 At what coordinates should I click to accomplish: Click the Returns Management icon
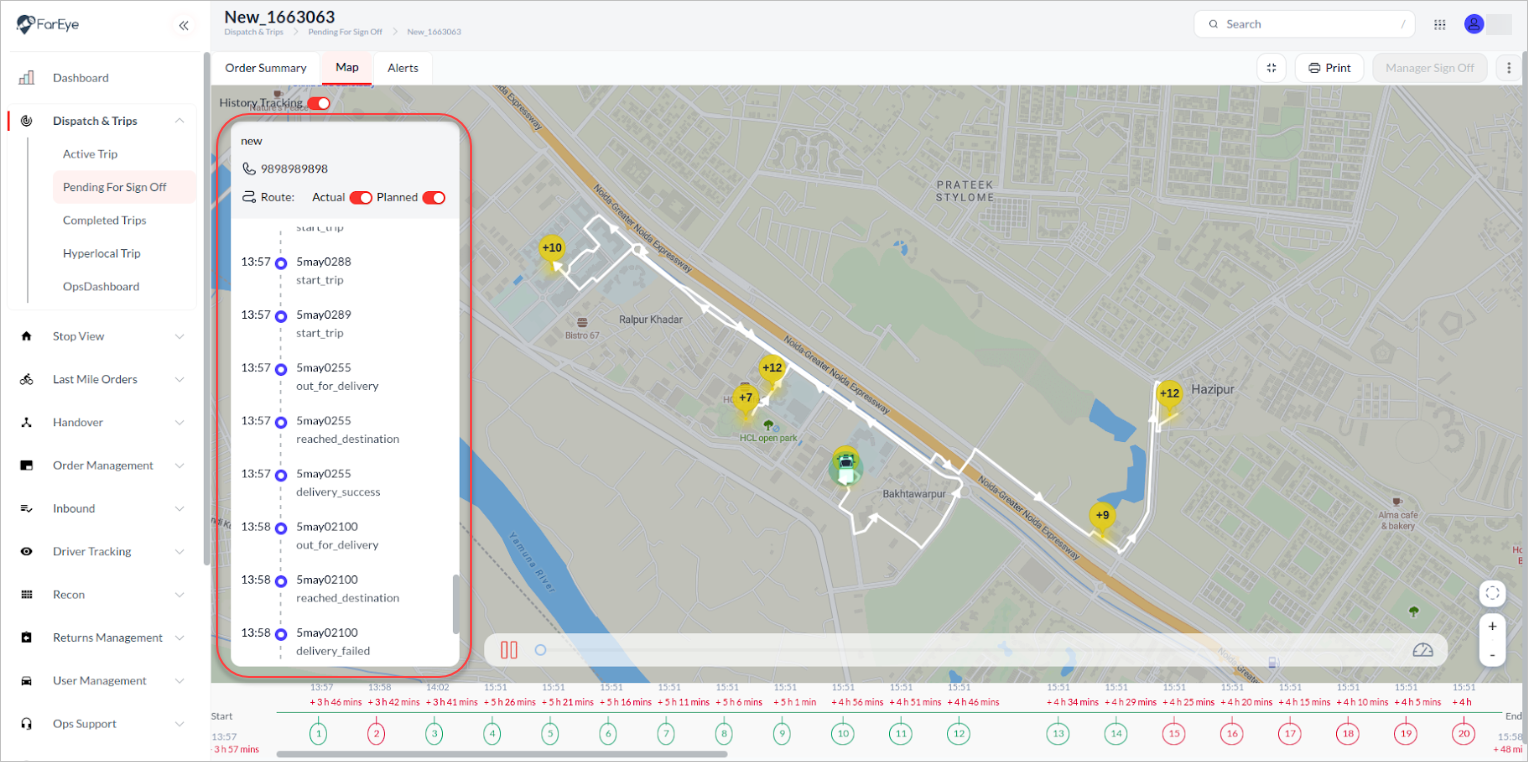click(x=27, y=637)
